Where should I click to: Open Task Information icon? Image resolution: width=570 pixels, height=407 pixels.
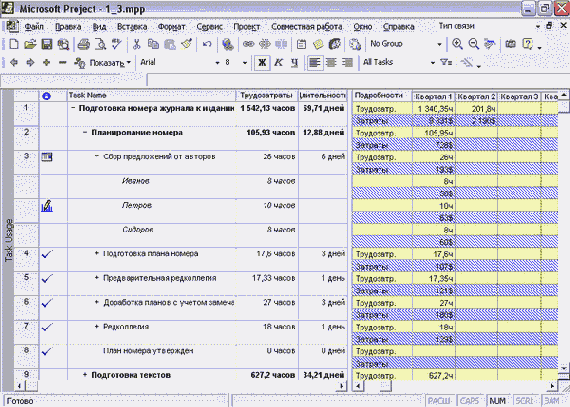(x=301, y=44)
